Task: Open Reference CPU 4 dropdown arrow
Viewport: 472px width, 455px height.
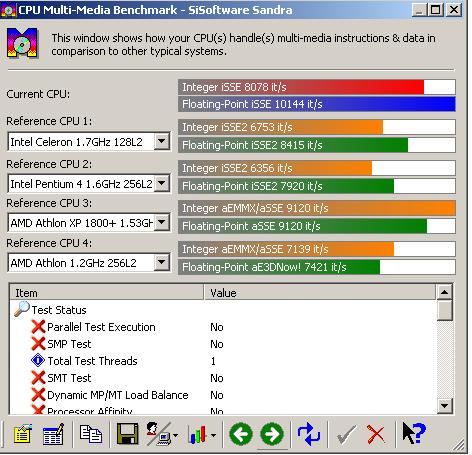Action: point(162,263)
